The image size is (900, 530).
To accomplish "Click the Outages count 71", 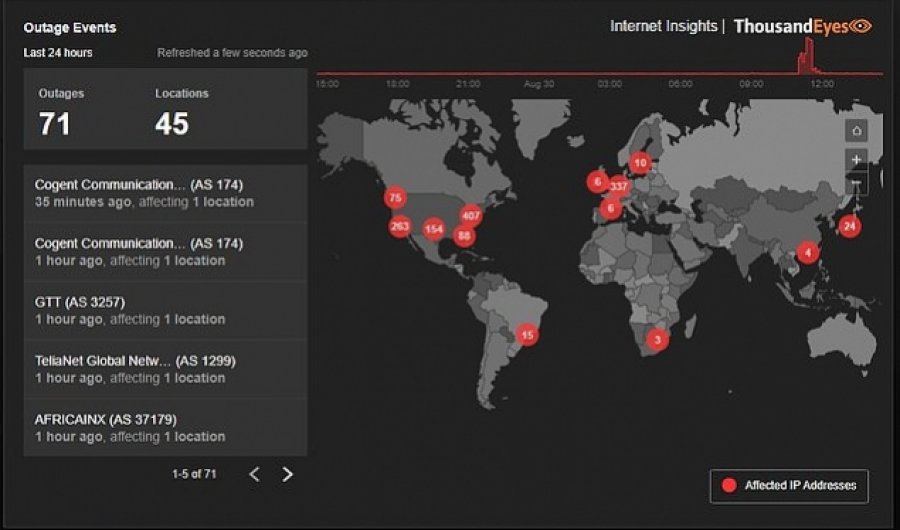I will pos(55,123).
